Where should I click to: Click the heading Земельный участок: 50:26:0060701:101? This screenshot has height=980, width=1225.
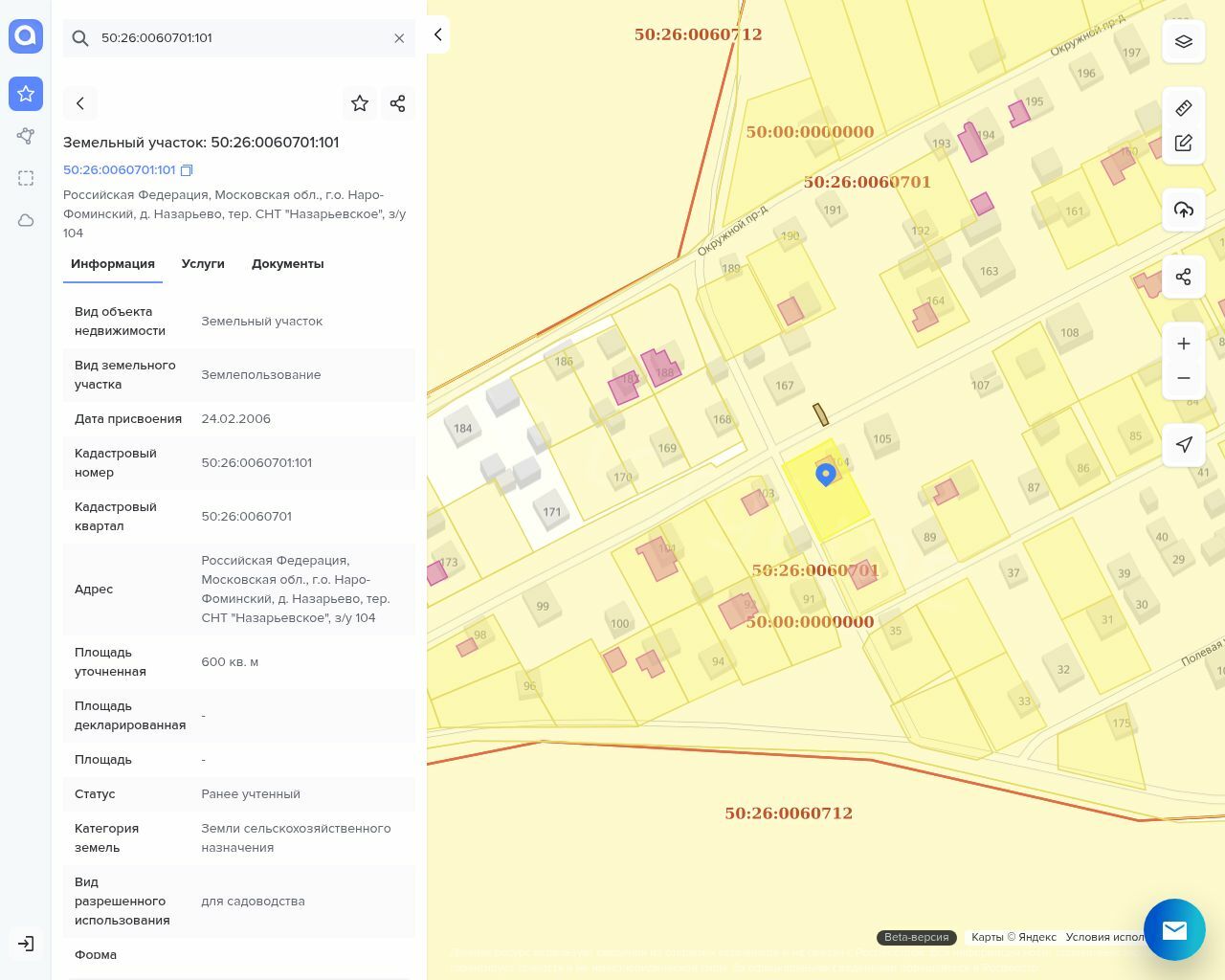(x=201, y=143)
